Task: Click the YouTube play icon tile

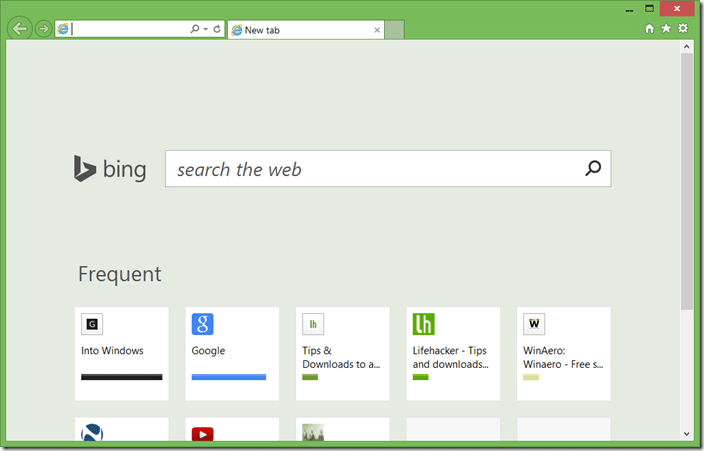Action: point(202,433)
